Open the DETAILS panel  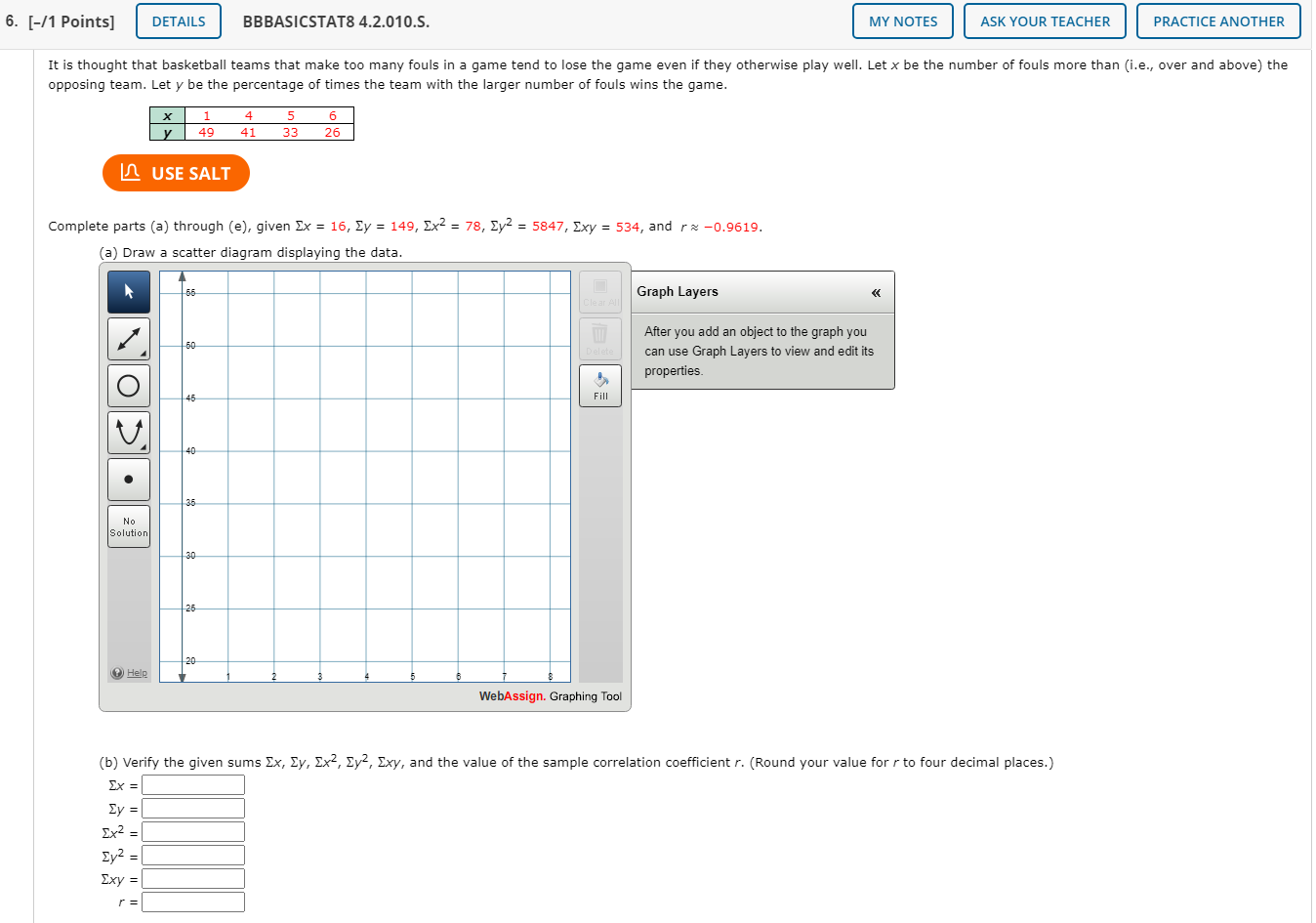click(x=178, y=21)
